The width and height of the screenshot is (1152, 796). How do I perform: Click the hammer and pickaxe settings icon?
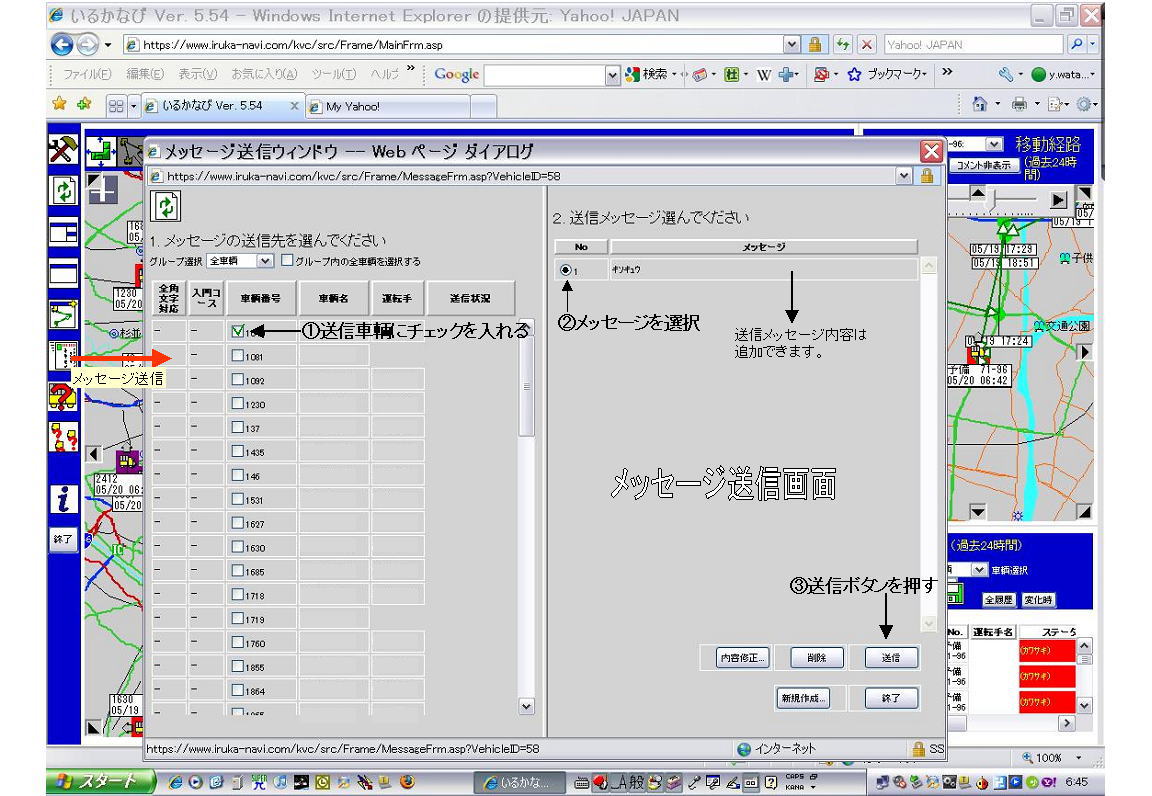[63, 150]
